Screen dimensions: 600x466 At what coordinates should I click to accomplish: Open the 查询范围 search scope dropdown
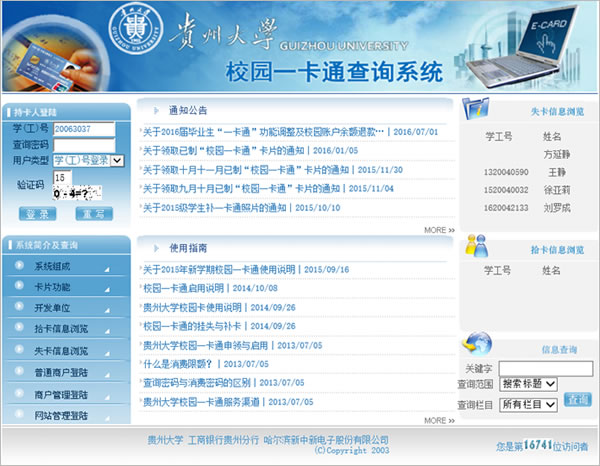click(x=528, y=384)
